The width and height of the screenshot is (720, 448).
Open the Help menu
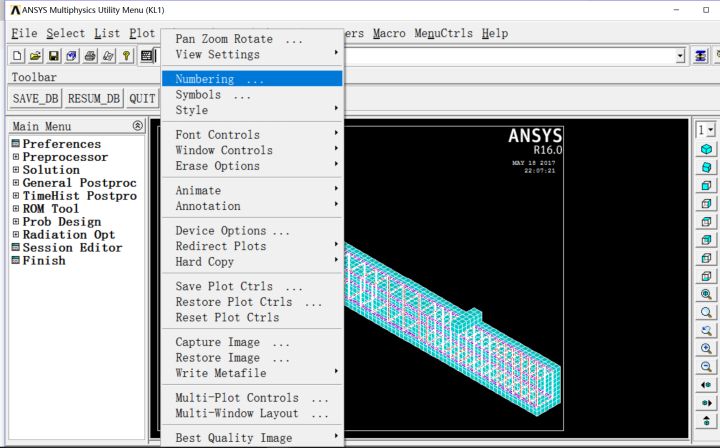[x=495, y=33]
